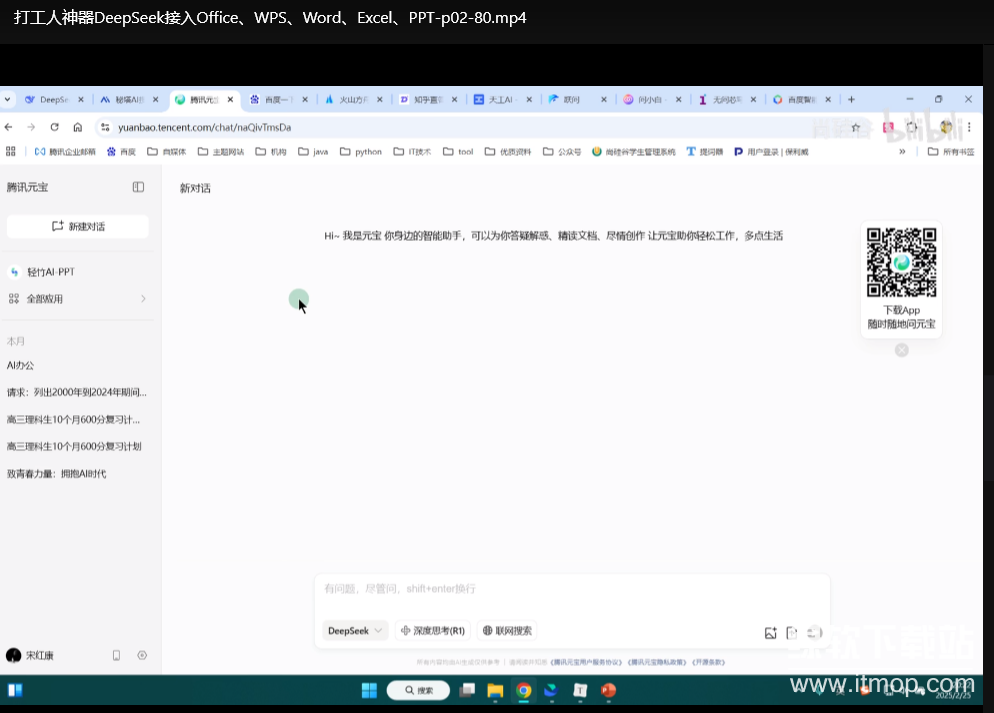Viewport: 994px width, 713px height.
Task: Select the chat history item 致青春力量：拥抱AI时代
Action: (55, 472)
